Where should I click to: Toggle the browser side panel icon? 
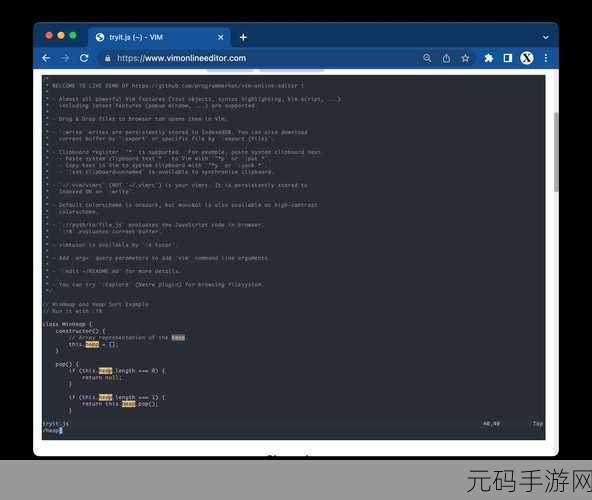[507, 58]
